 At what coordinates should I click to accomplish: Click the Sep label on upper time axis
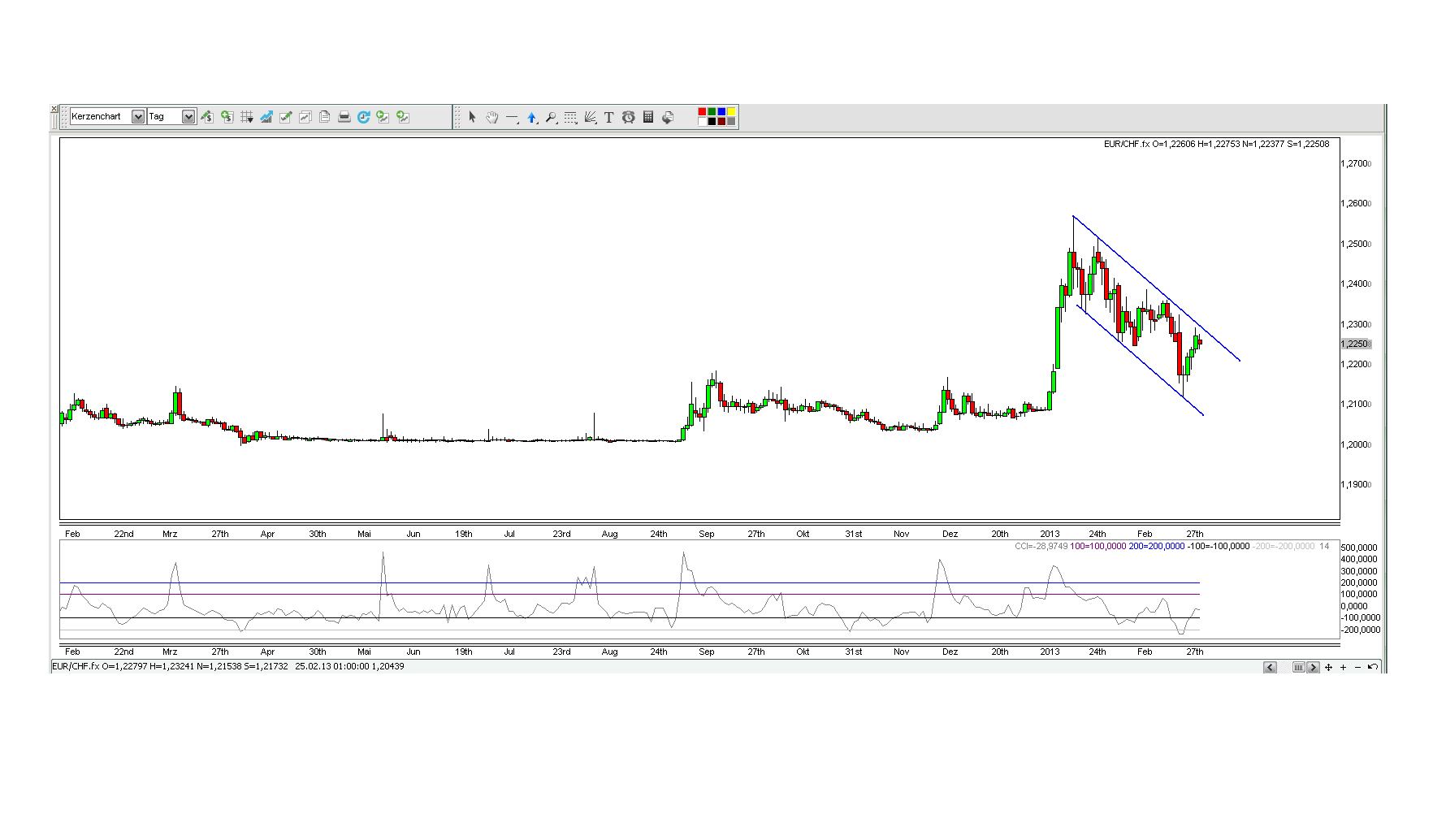pyautogui.click(x=707, y=535)
